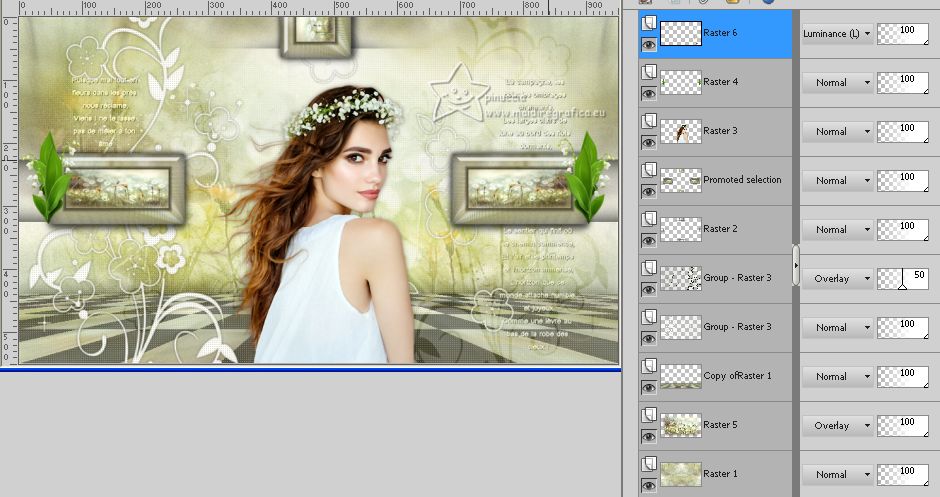Click the Raster 1 layer thumbnail
940x497 pixels.
point(680,474)
